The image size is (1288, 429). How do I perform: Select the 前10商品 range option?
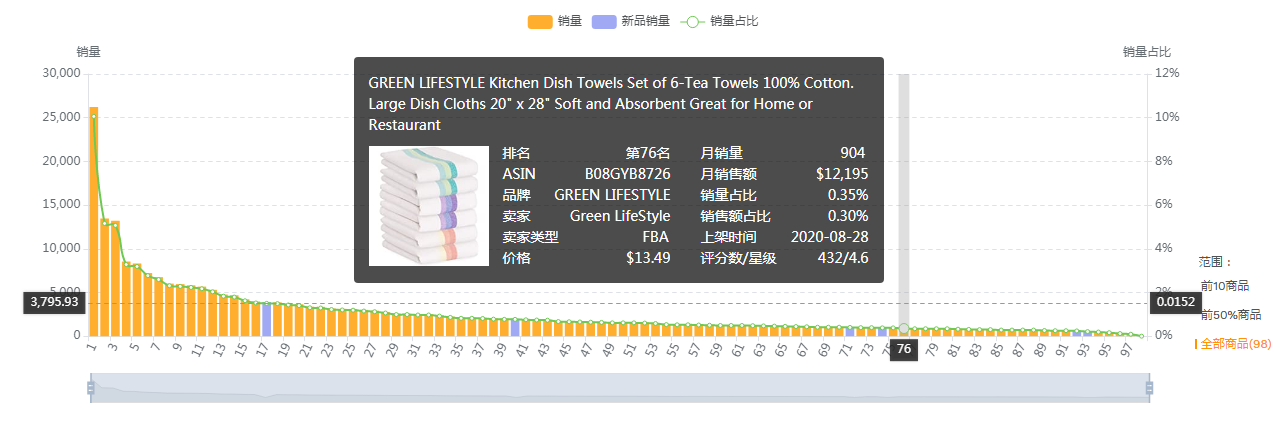pyautogui.click(x=1224, y=287)
